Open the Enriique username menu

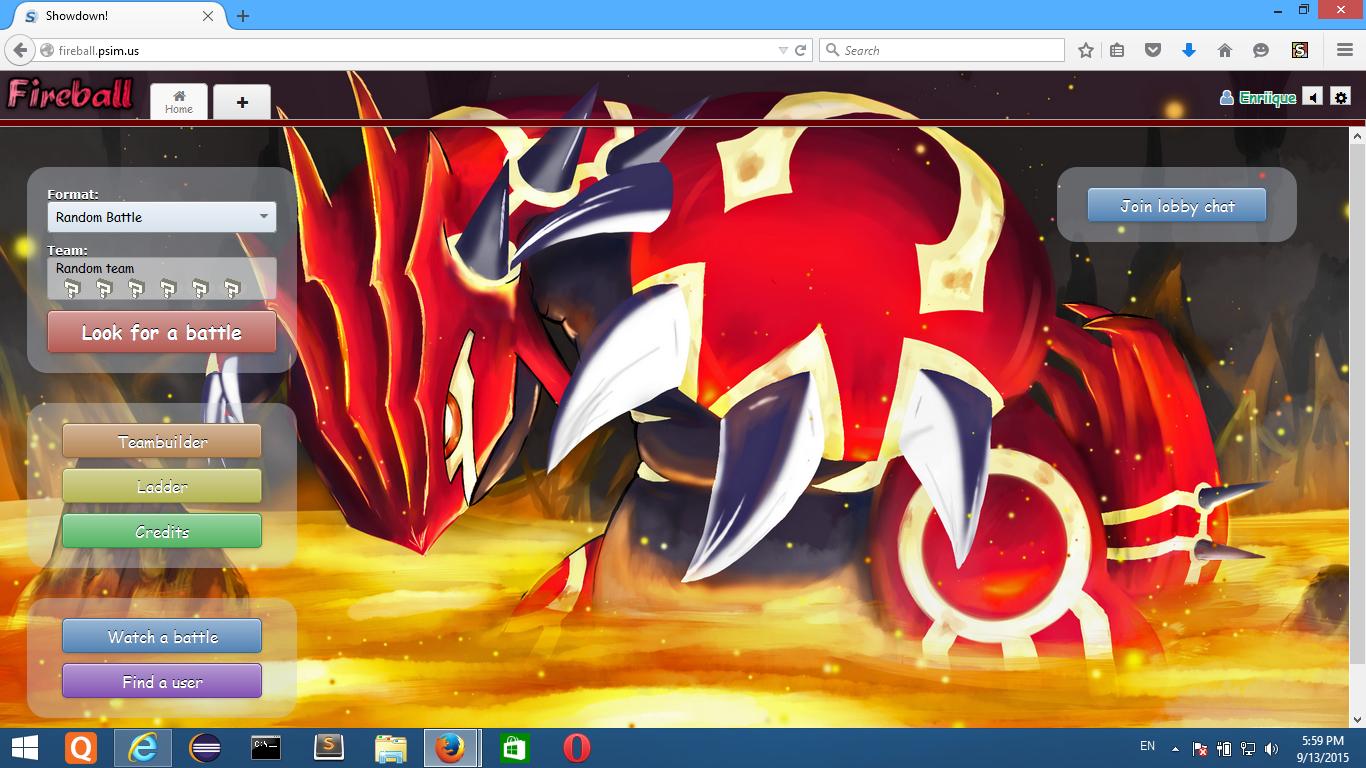pos(1258,97)
